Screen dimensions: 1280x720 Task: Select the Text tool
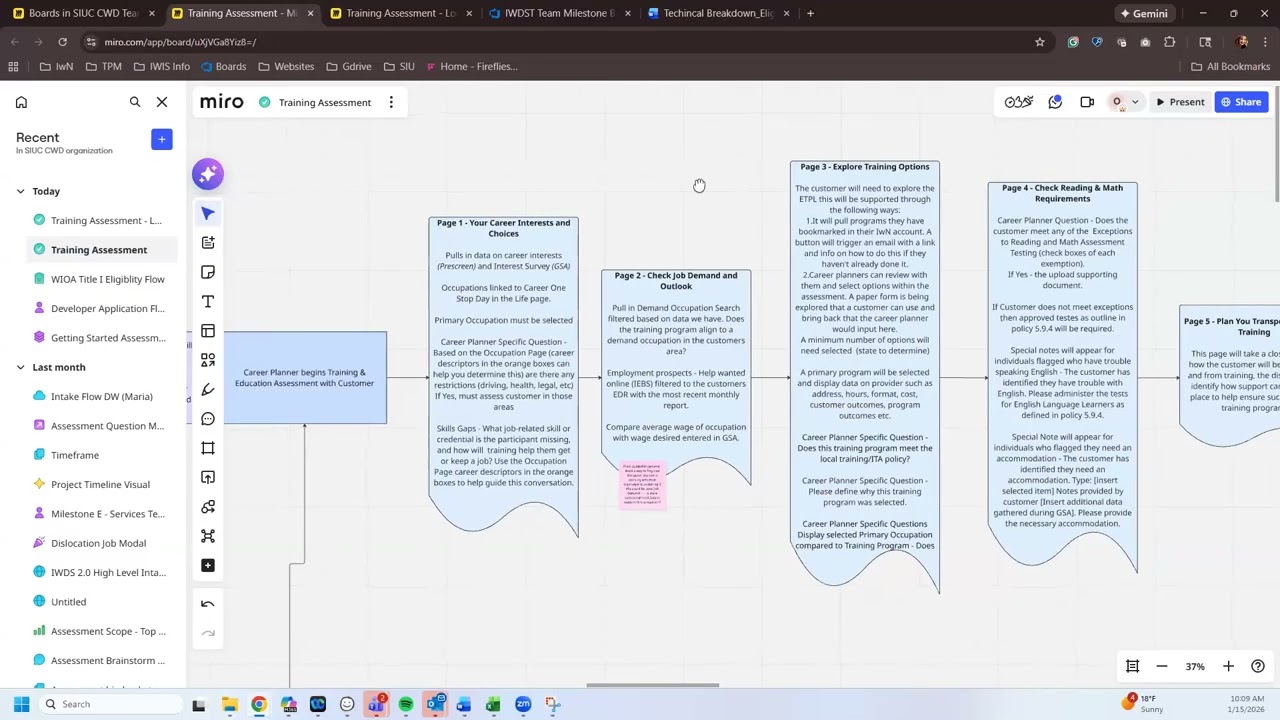click(x=208, y=301)
